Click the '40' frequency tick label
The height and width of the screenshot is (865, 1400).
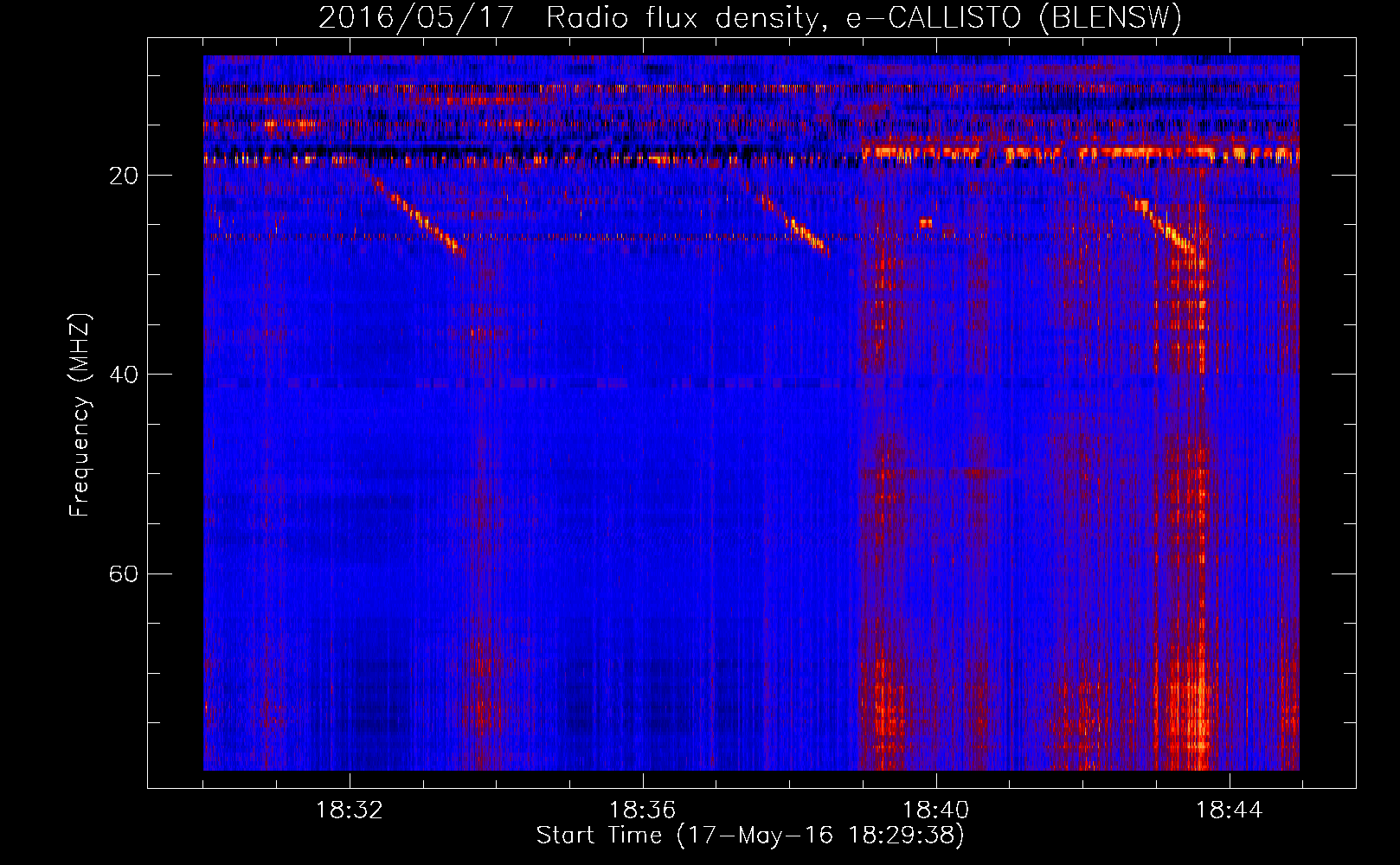tap(124, 375)
